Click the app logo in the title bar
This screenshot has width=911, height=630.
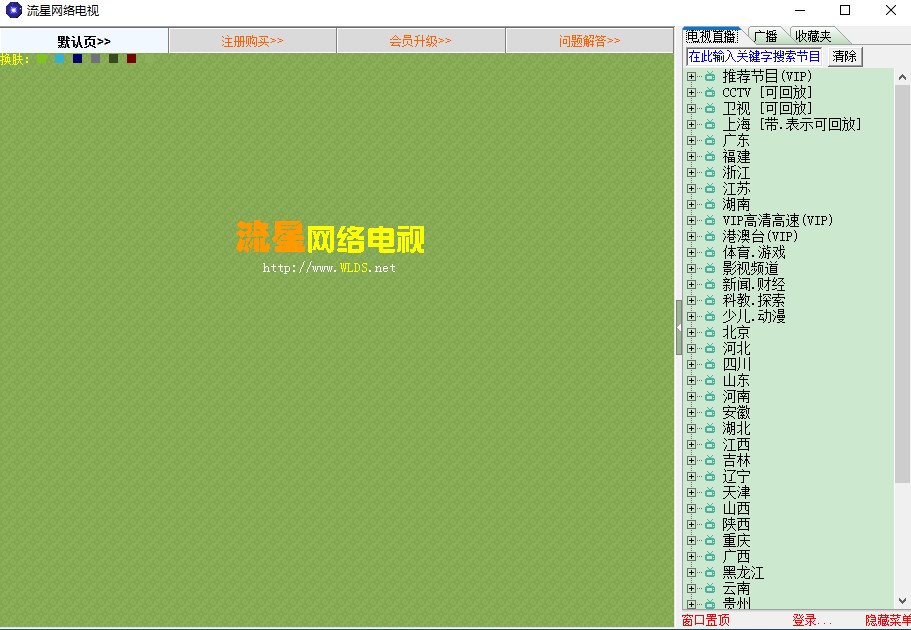pos(13,11)
